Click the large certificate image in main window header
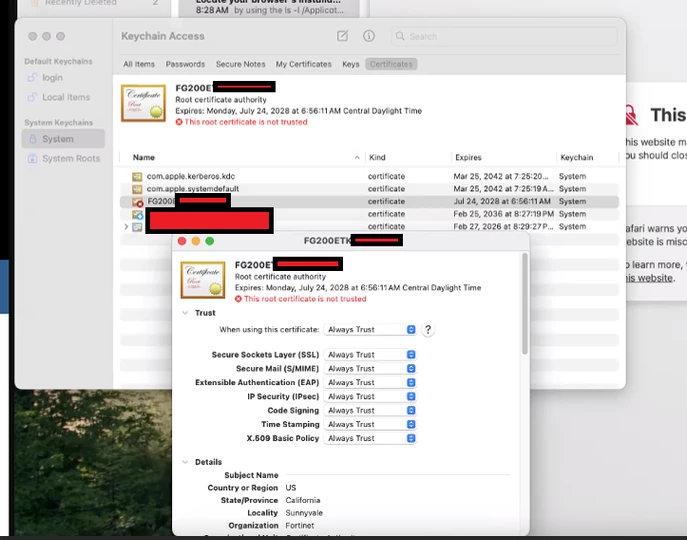687x540 pixels. tap(143, 103)
